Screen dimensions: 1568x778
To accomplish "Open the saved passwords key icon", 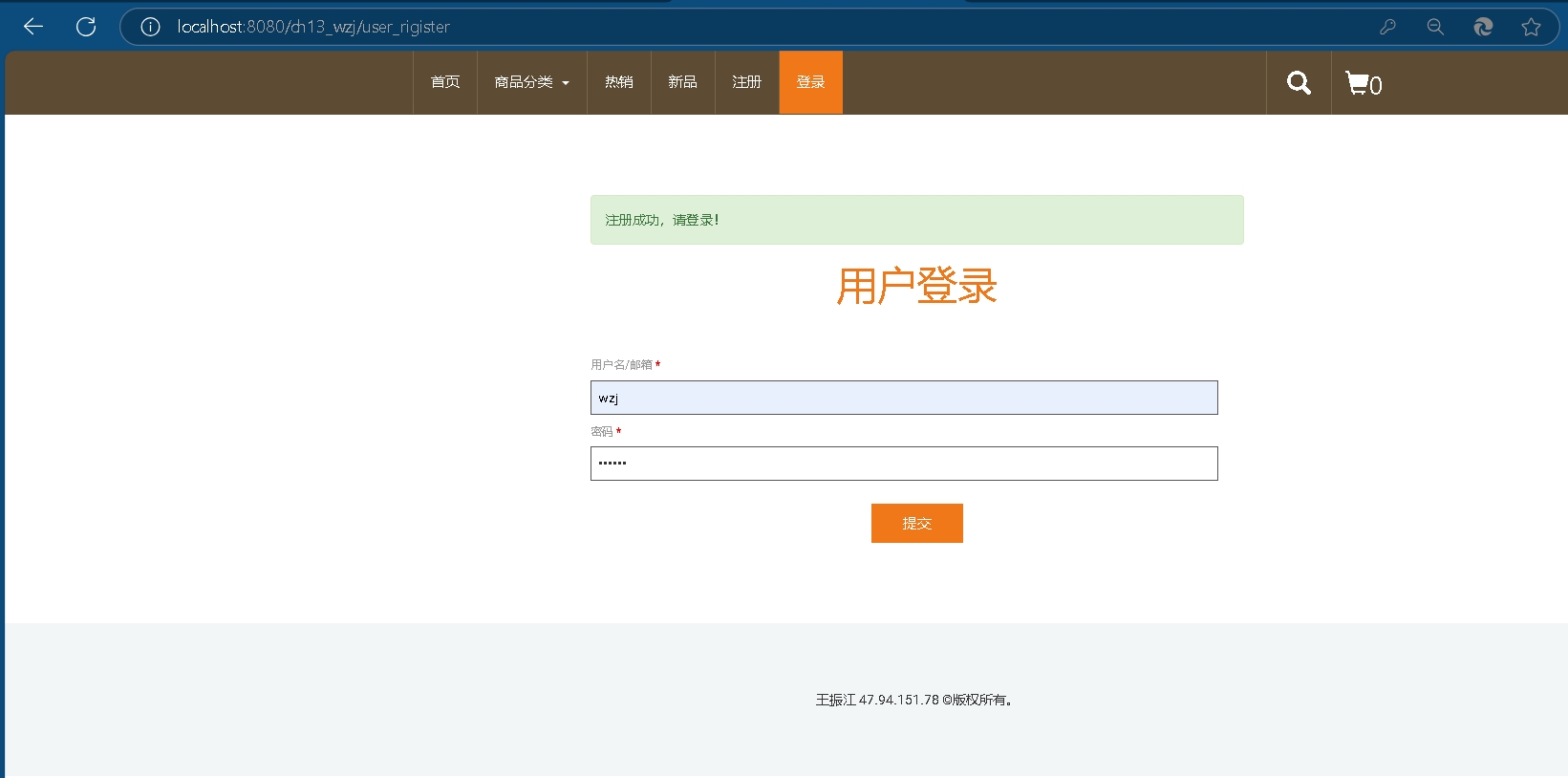I will (x=1387, y=27).
